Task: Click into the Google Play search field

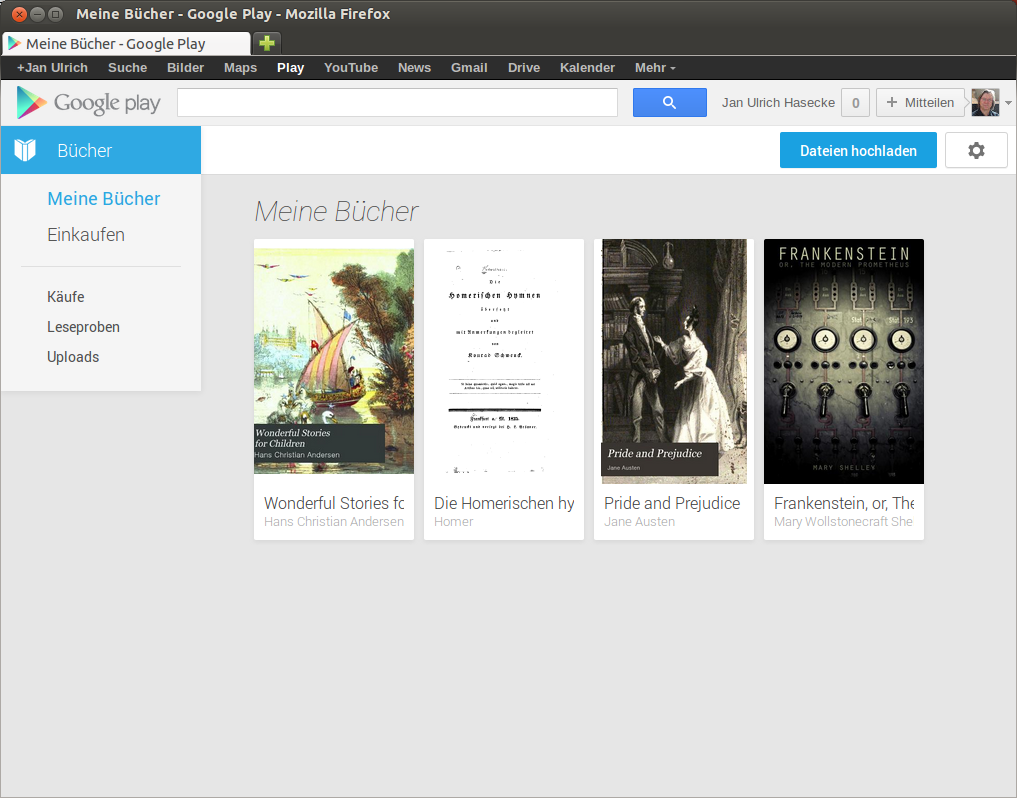Action: 397,103
